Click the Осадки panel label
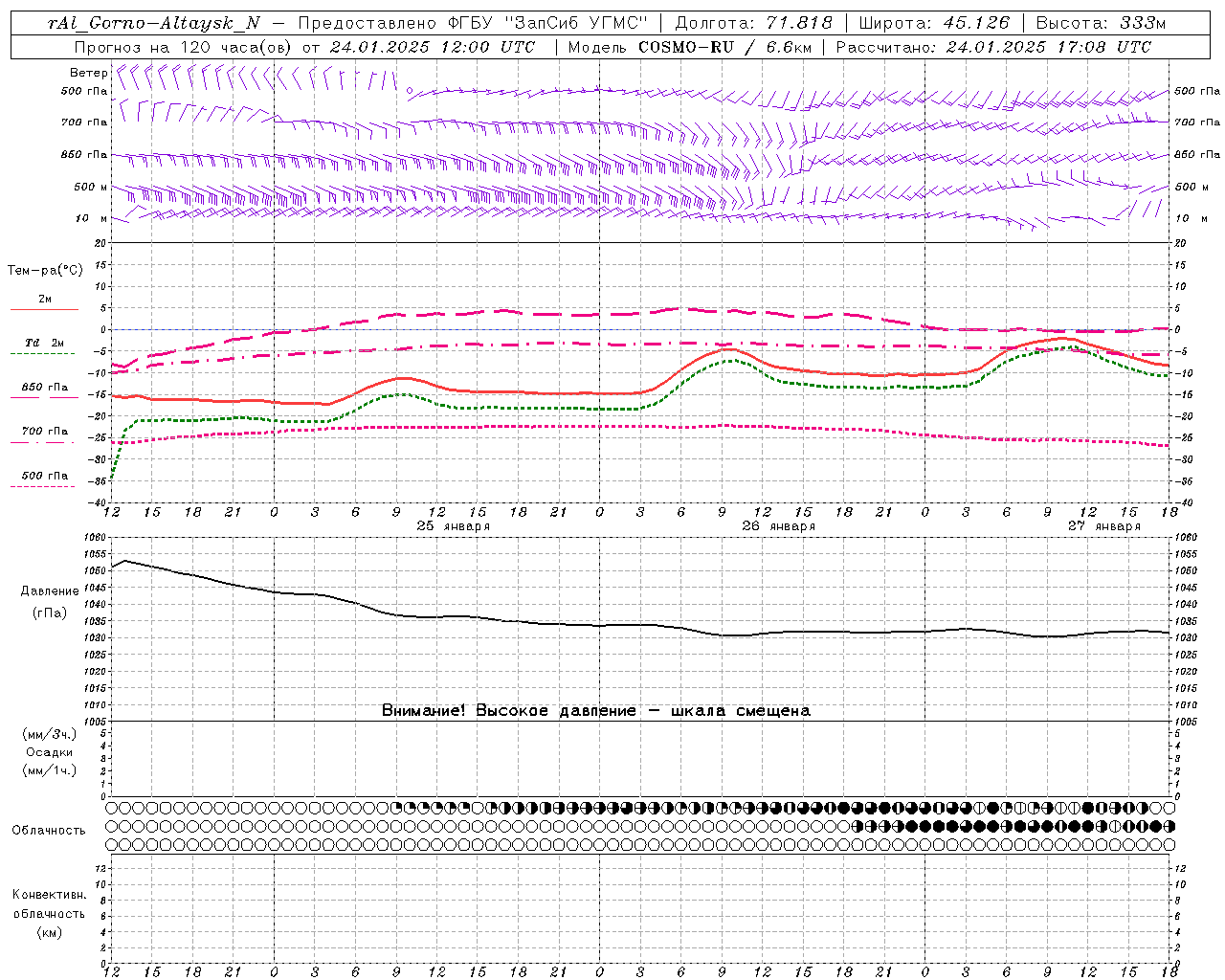Viewport: 1225px width, 980px height. [x=50, y=752]
